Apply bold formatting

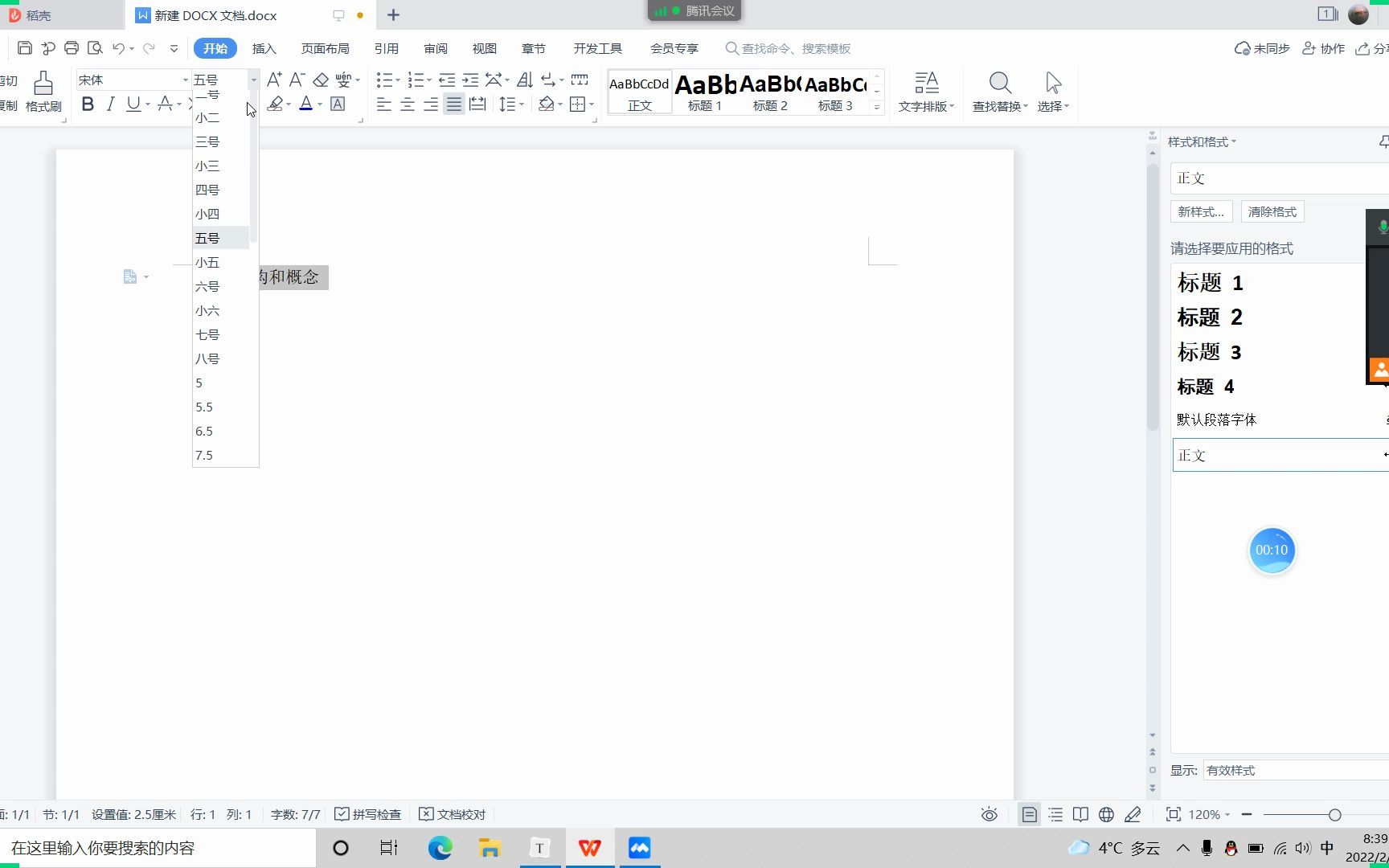[x=88, y=104]
